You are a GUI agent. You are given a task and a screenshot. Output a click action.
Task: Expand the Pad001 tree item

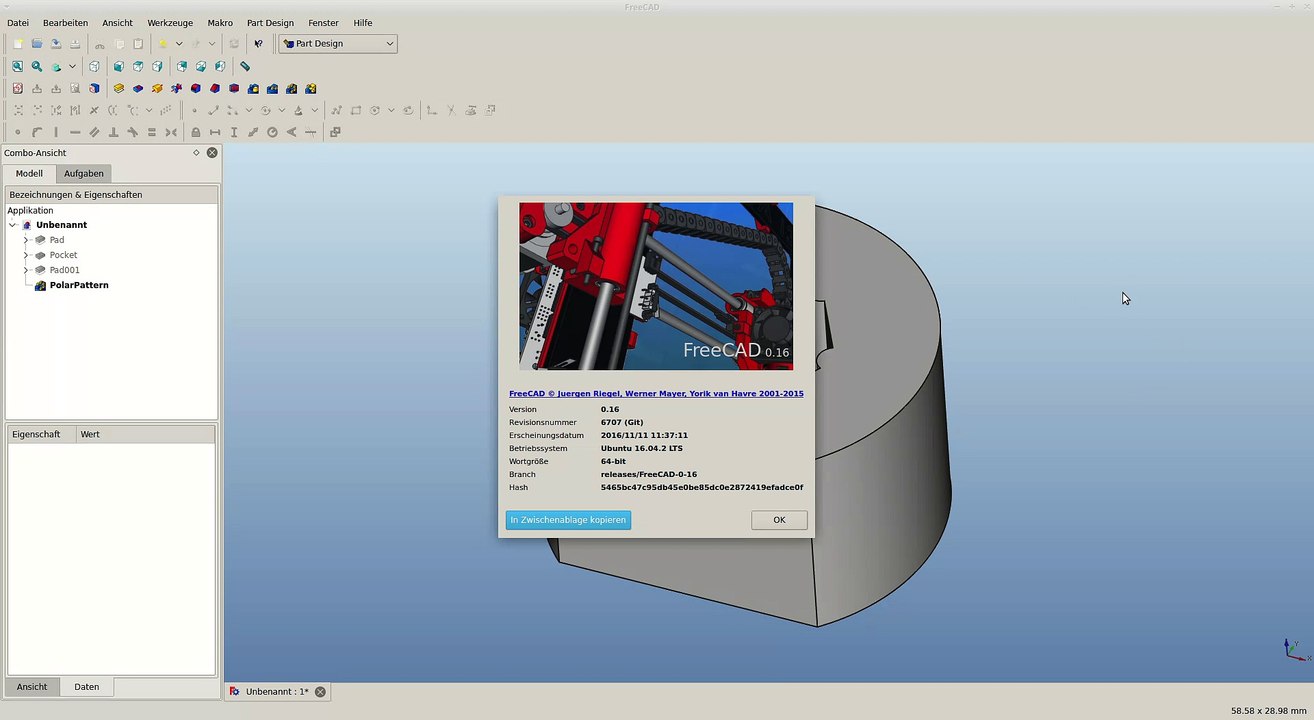tap(26, 270)
